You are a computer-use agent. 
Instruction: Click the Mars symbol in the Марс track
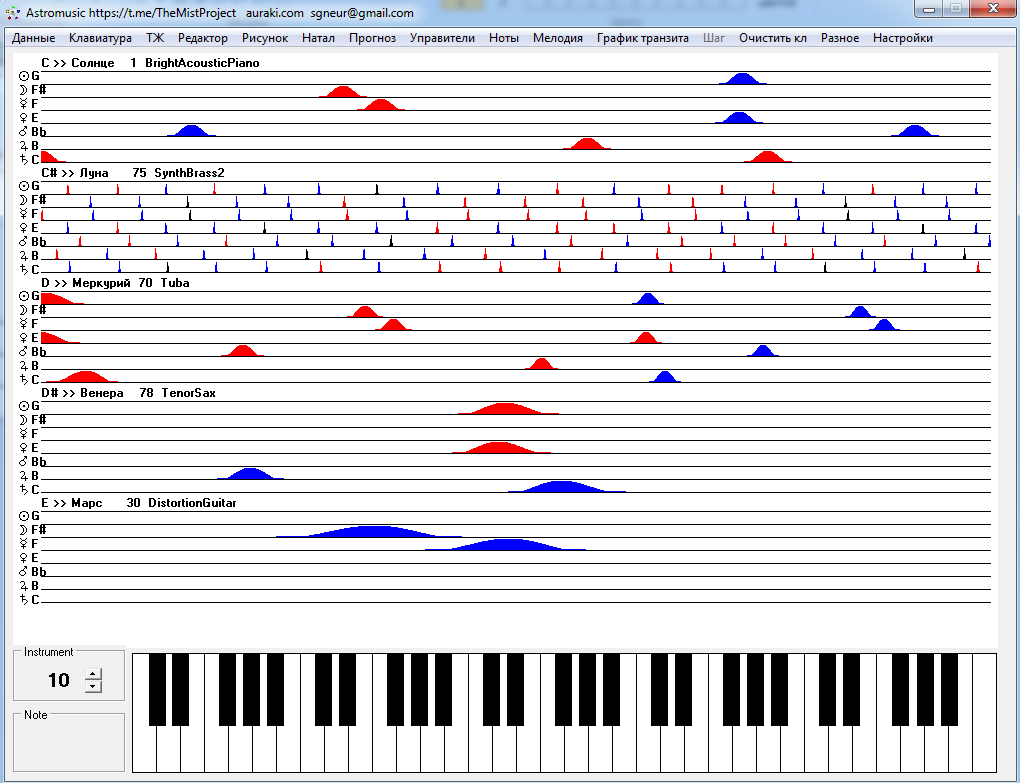click(24, 572)
